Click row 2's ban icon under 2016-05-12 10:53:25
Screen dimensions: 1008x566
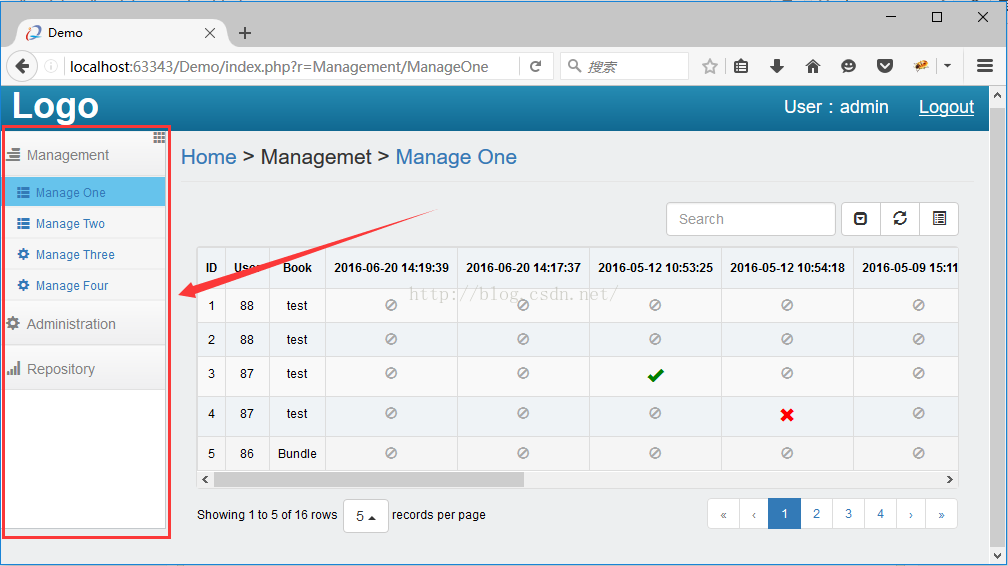[x=655, y=339]
